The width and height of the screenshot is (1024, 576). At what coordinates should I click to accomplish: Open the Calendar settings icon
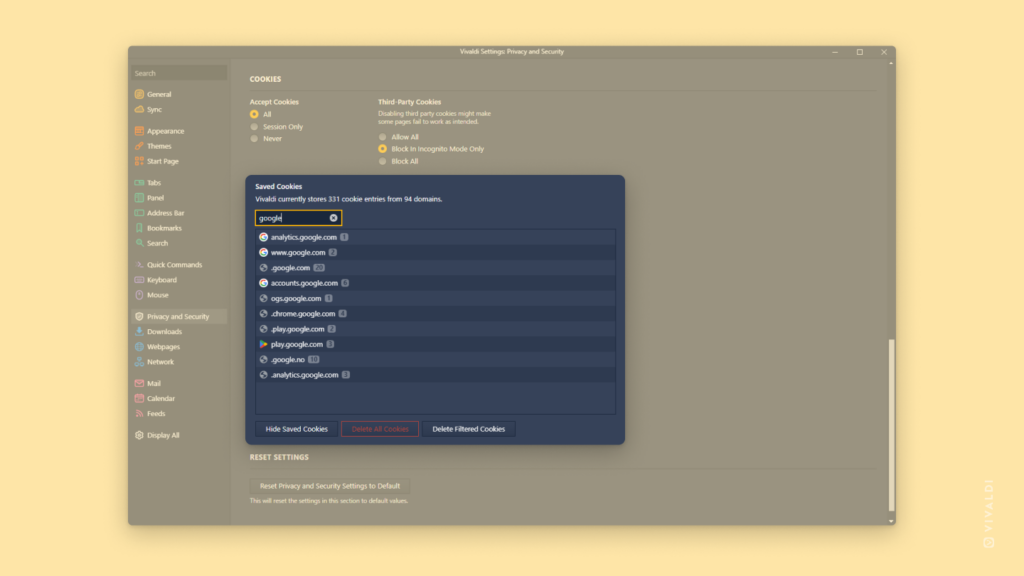139,398
